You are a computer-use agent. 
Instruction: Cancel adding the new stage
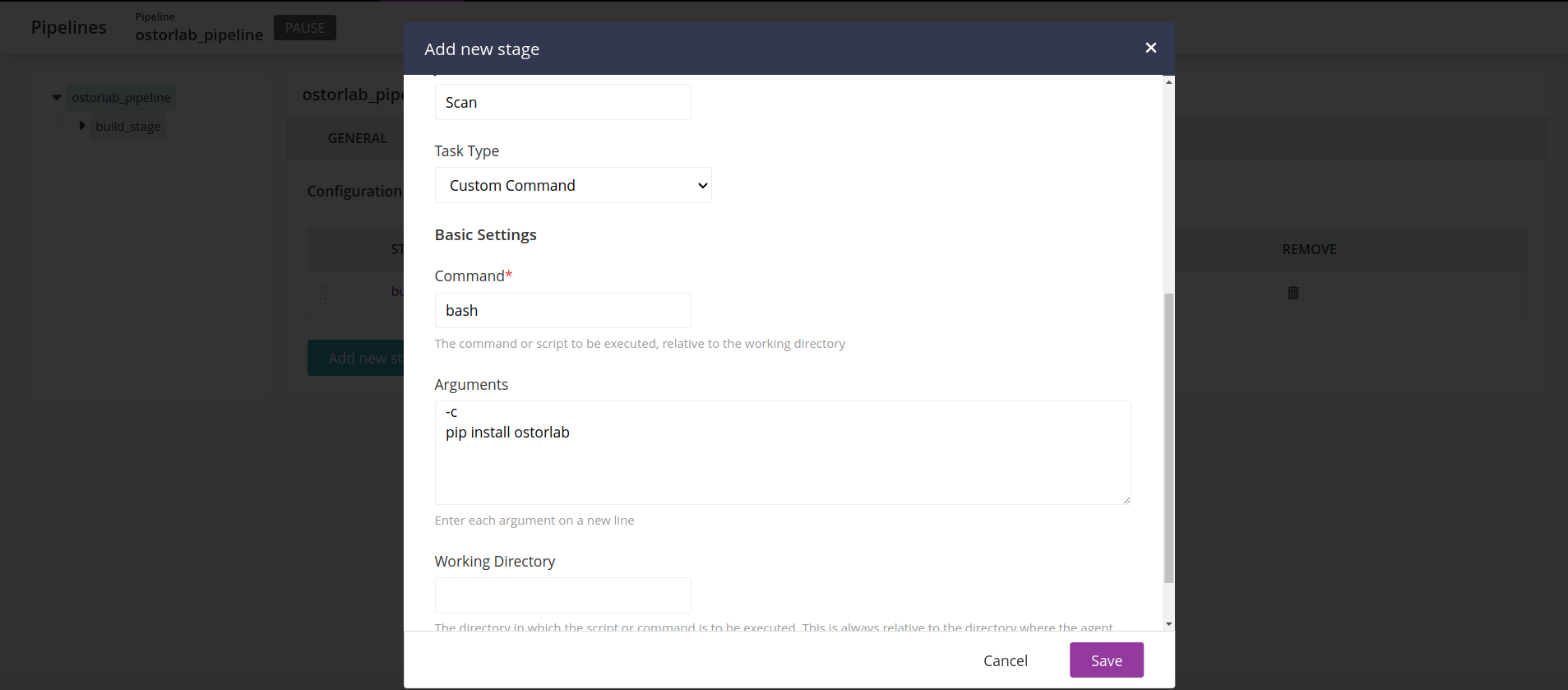[x=1005, y=660]
